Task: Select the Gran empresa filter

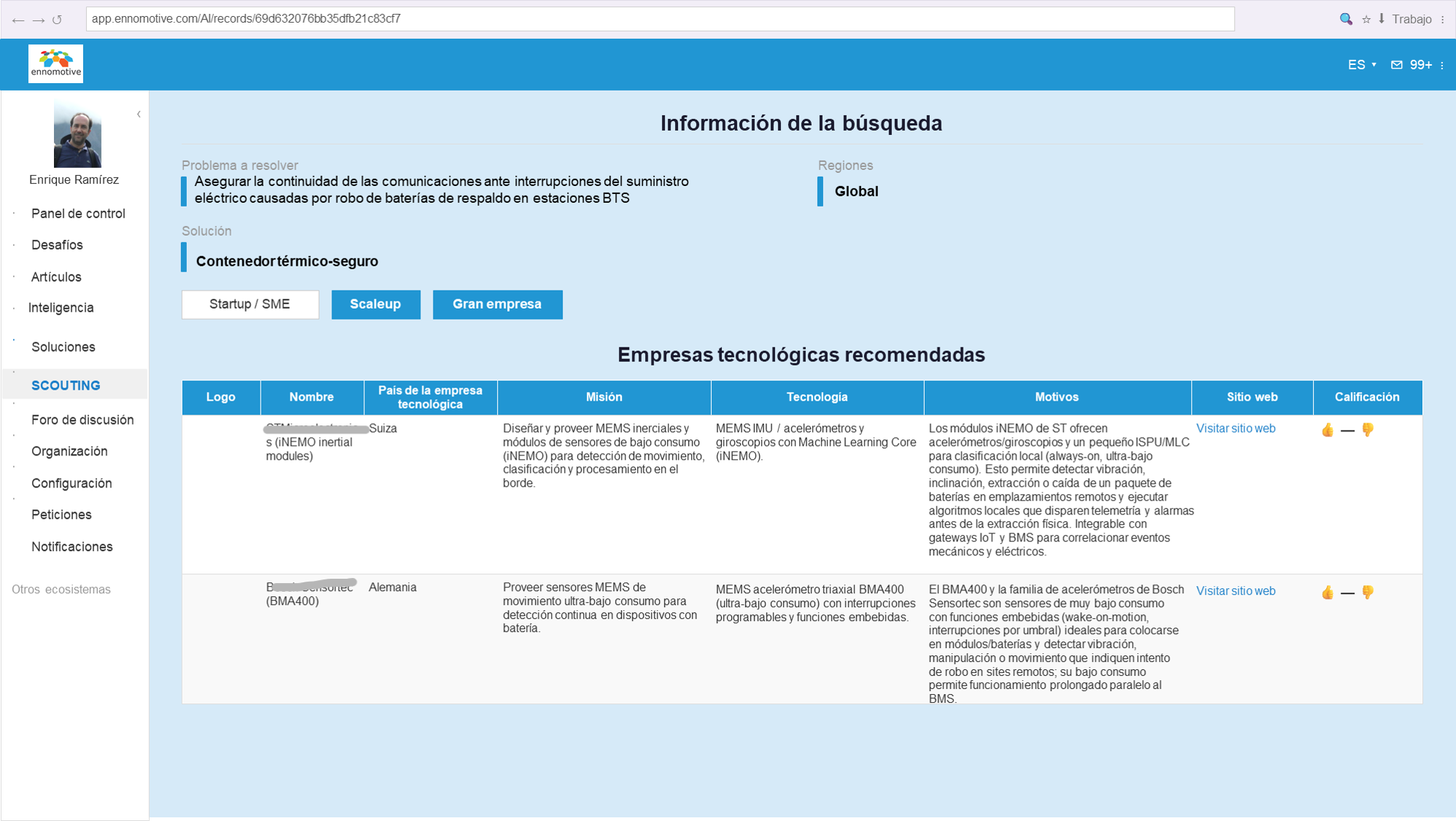Action: point(497,304)
